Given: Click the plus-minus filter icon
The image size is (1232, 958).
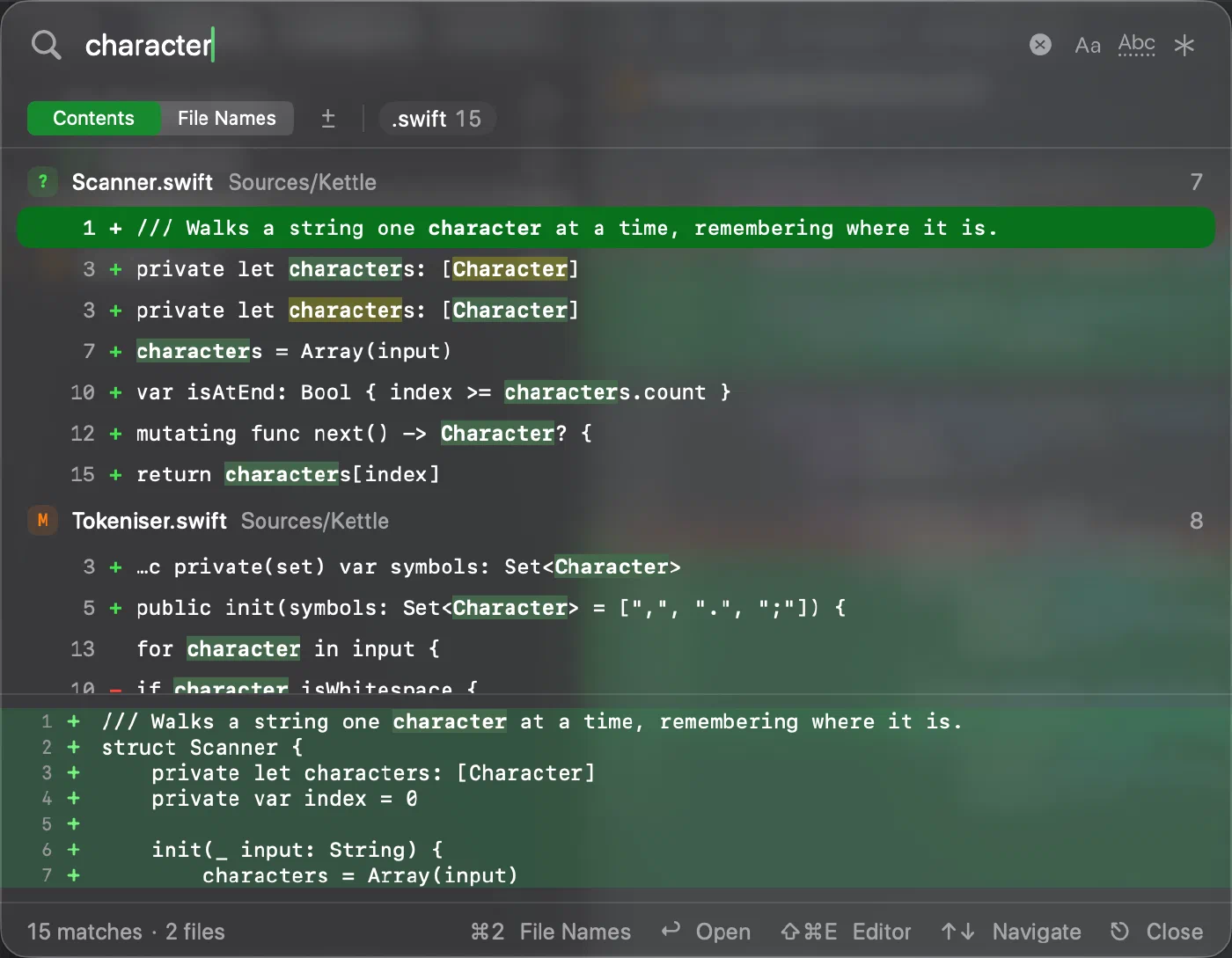Looking at the screenshot, I should tap(328, 118).
